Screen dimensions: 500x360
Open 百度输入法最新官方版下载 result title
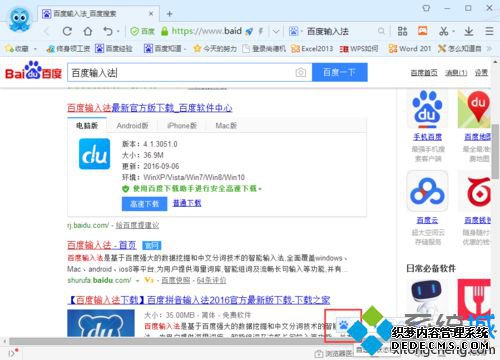click(x=149, y=108)
